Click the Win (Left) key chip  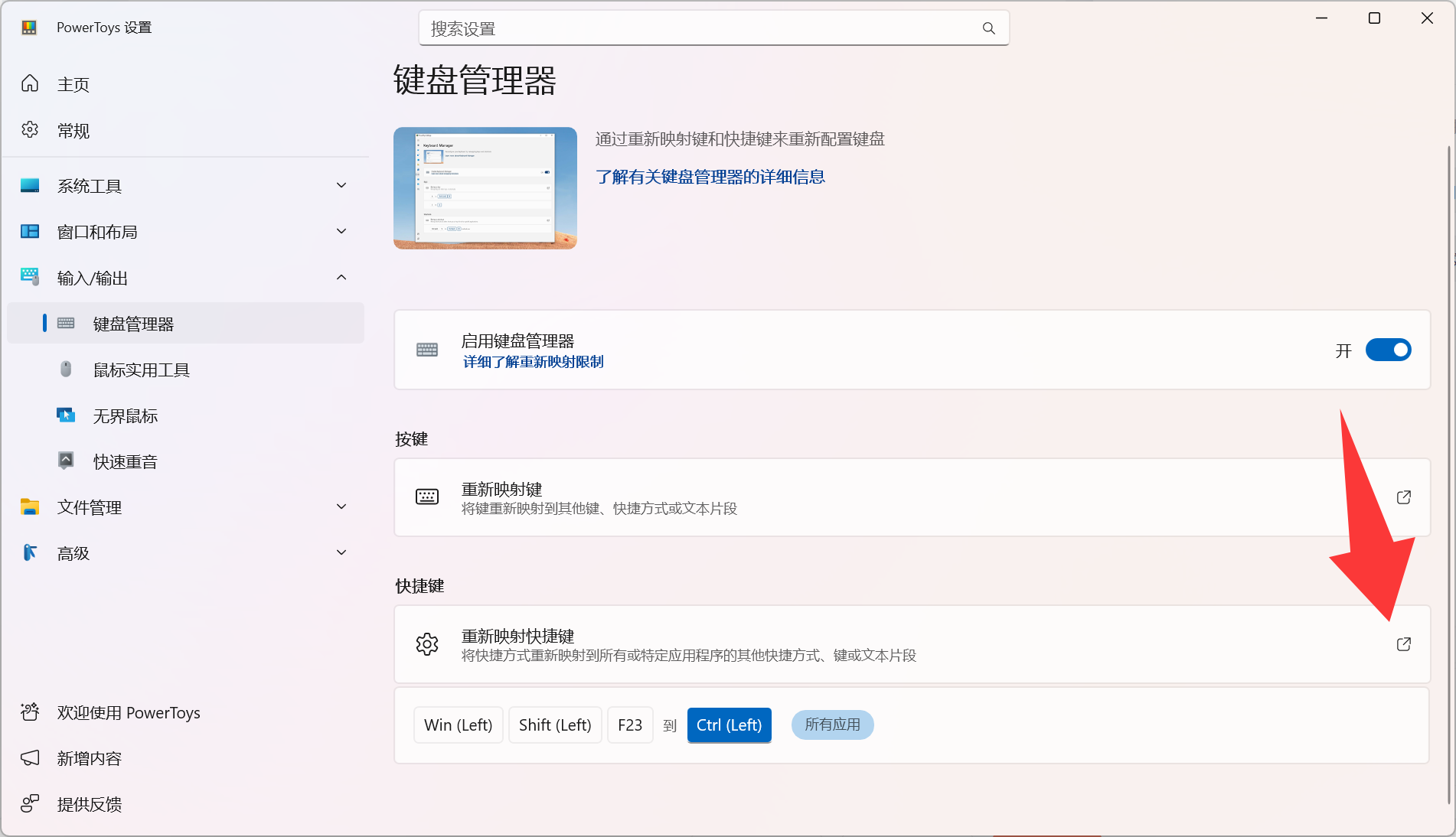(458, 725)
